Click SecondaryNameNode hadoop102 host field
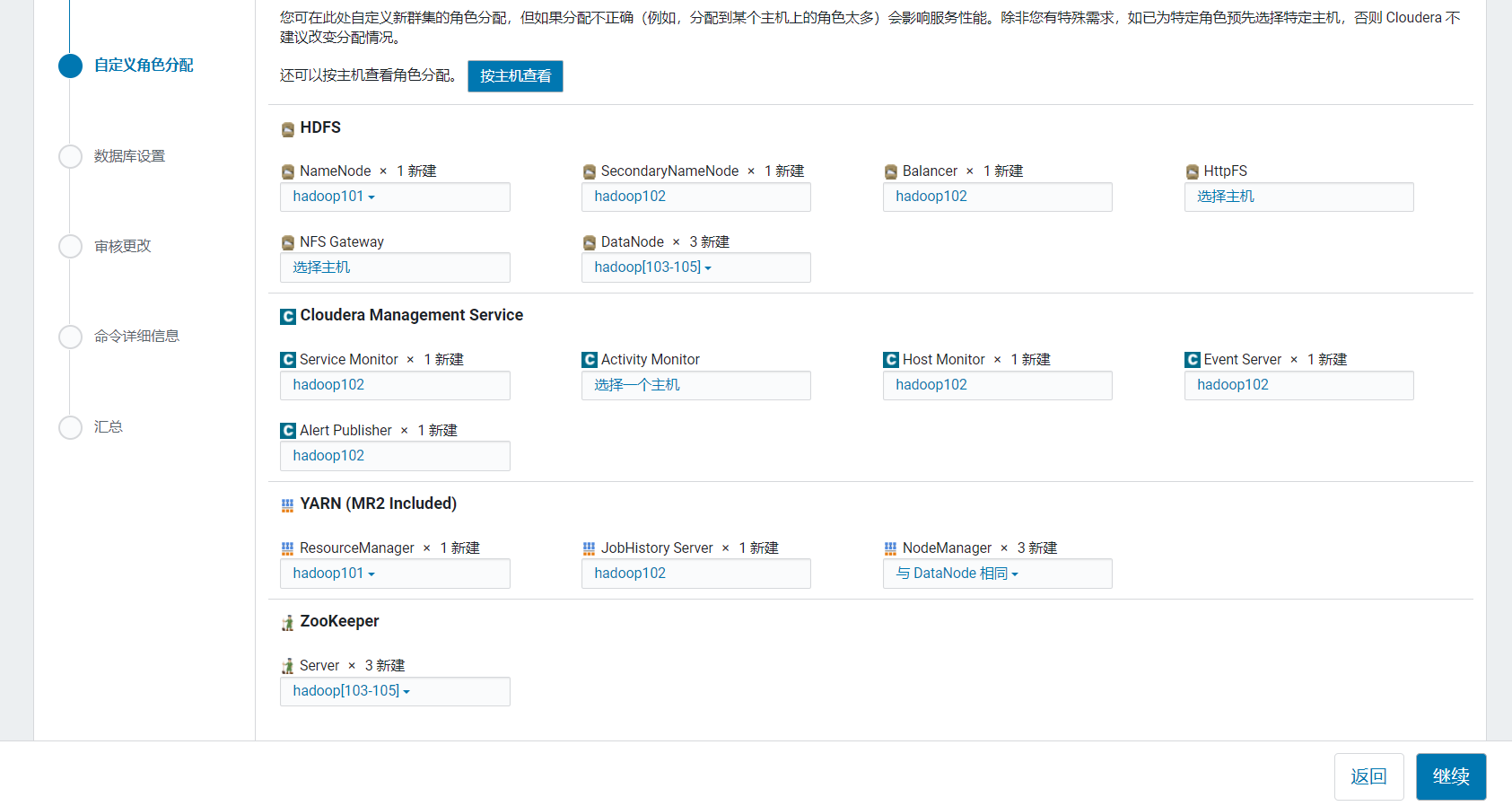1512x806 pixels. coord(696,197)
